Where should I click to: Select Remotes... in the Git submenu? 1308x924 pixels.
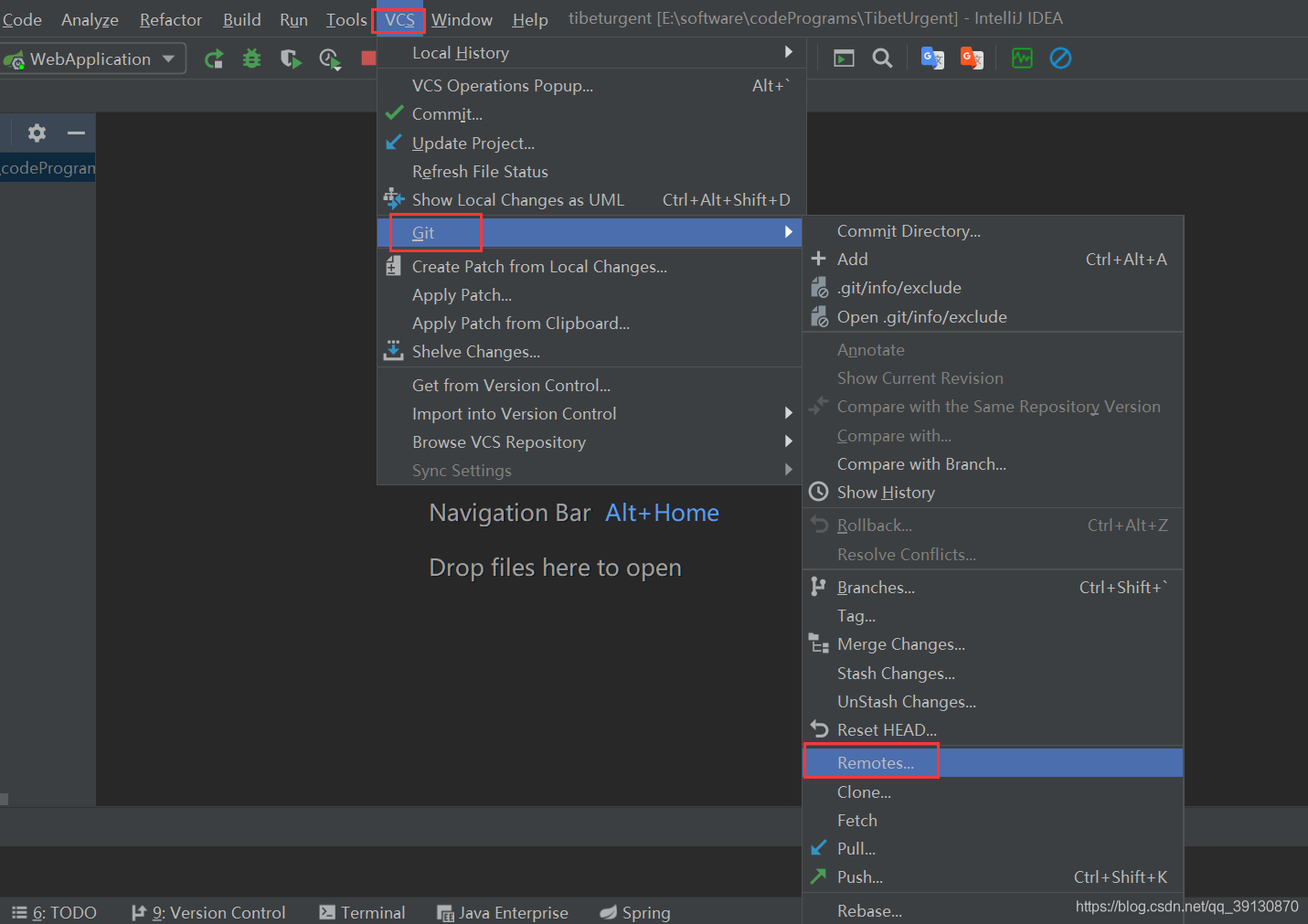993,762
